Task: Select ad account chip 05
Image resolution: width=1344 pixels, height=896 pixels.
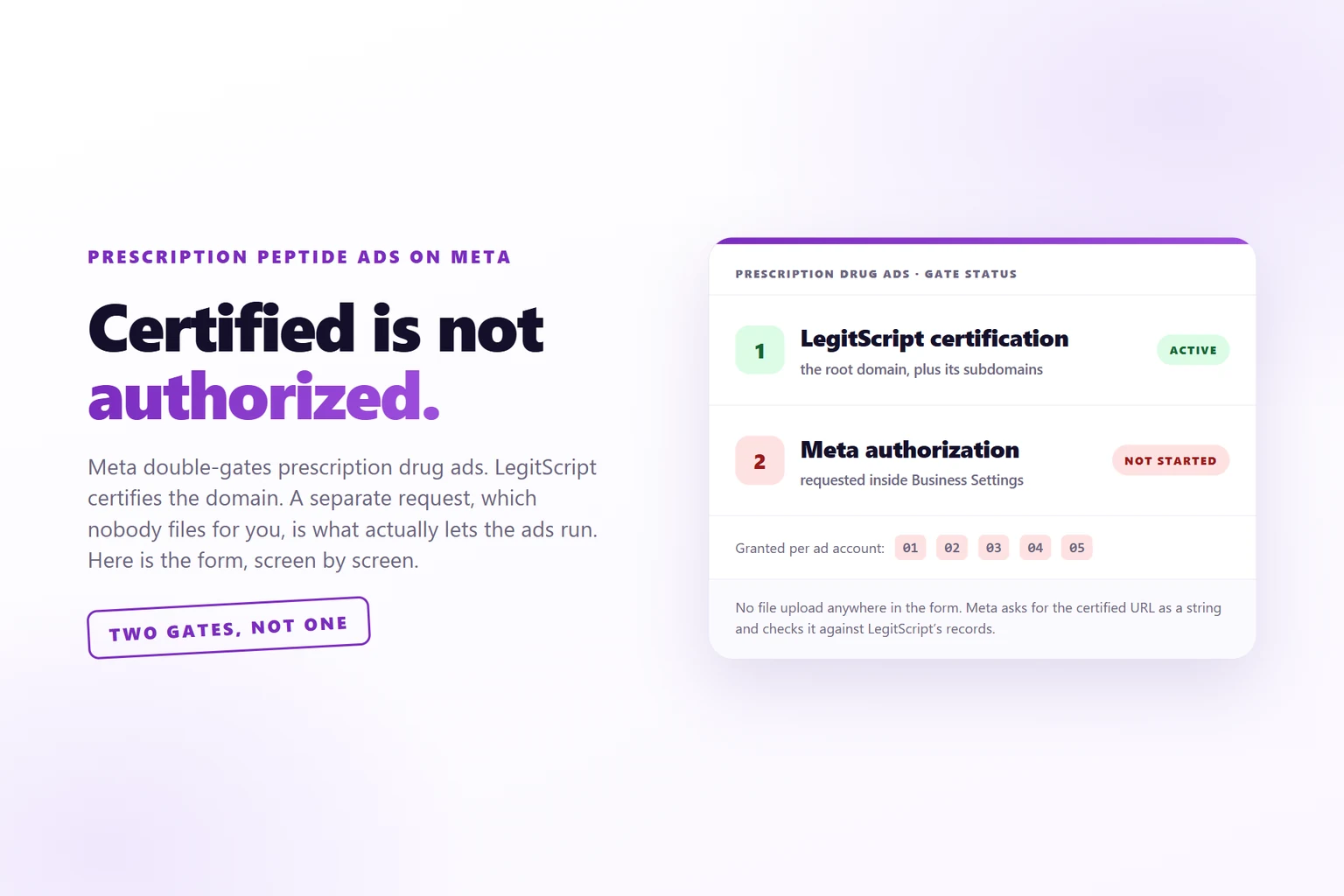Action: [x=1077, y=548]
